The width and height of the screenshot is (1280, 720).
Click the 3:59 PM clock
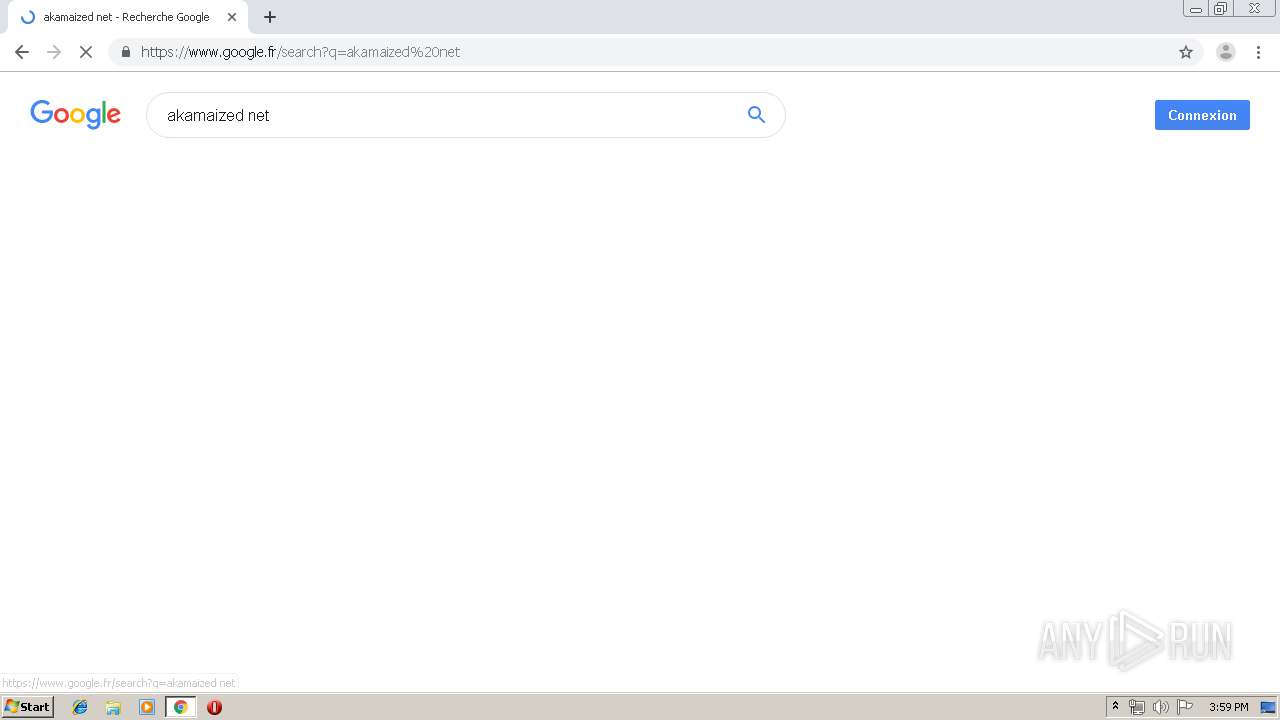click(1228, 707)
